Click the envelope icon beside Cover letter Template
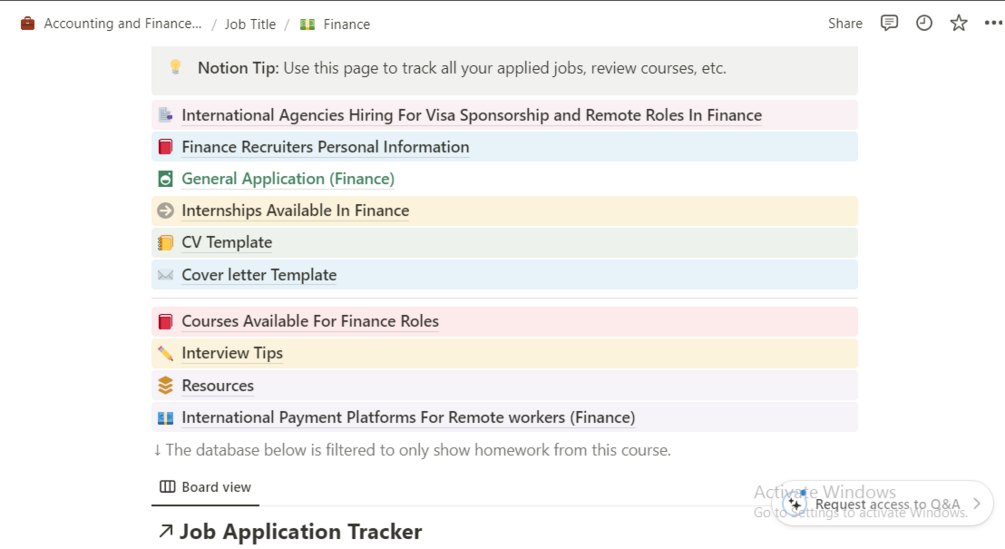The image size is (1005, 549). pos(166,275)
